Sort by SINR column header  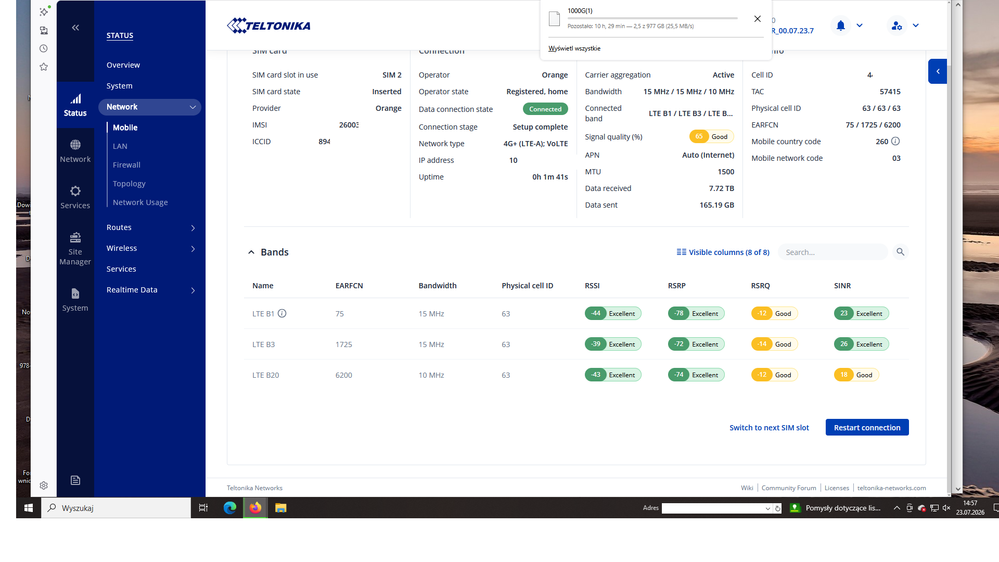pyautogui.click(x=842, y=285)
